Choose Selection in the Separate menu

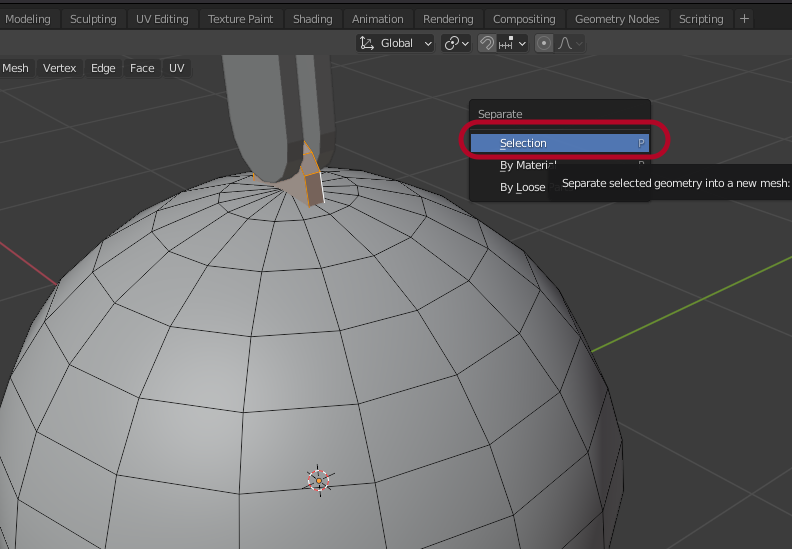[560, 143]
